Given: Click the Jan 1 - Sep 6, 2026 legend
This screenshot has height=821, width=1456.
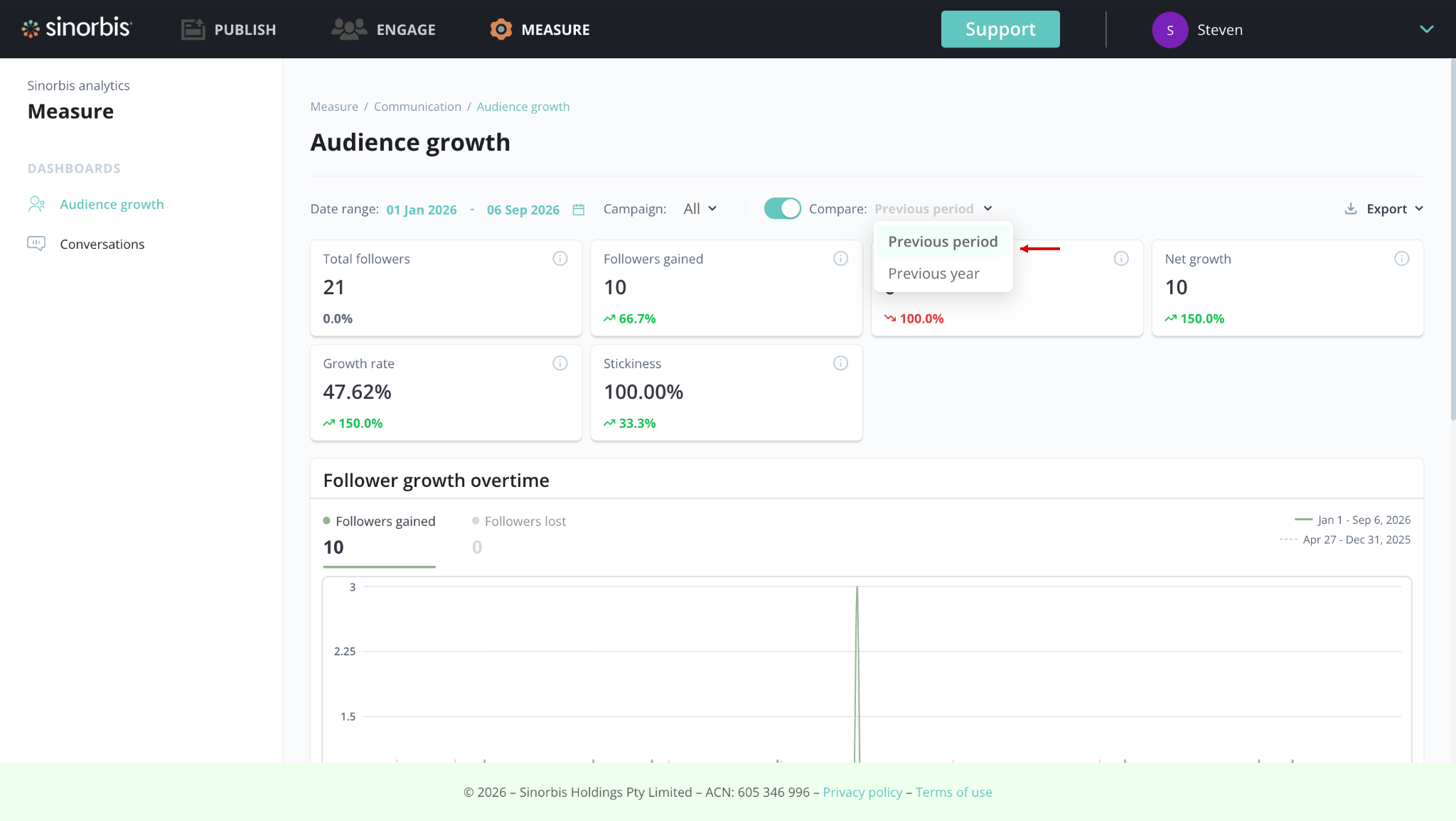Looking at the screenshot, I should pos(1353,520).
